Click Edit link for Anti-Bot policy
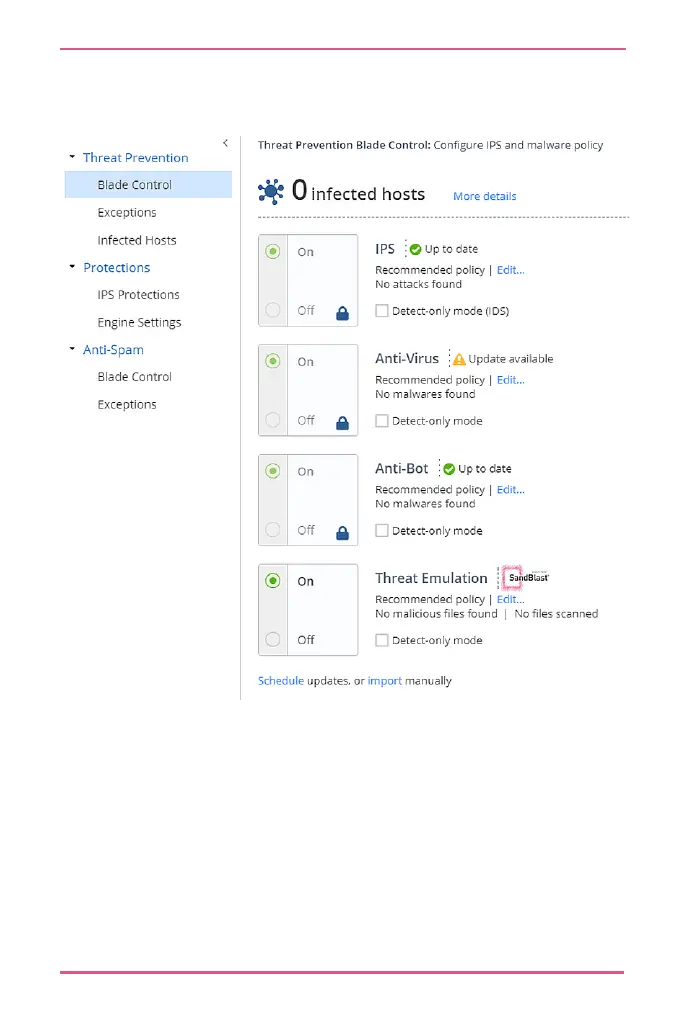 [511, 489]
